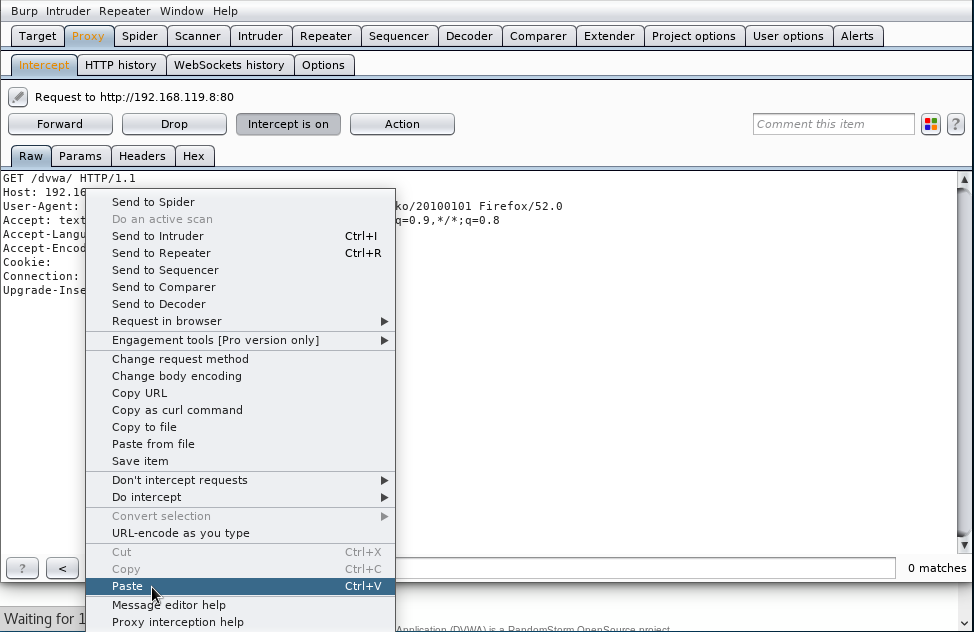The height and width of the screenshot is (632, 974).
Task: Select Send to Repeater from context menu
Action: pos(161,253)
